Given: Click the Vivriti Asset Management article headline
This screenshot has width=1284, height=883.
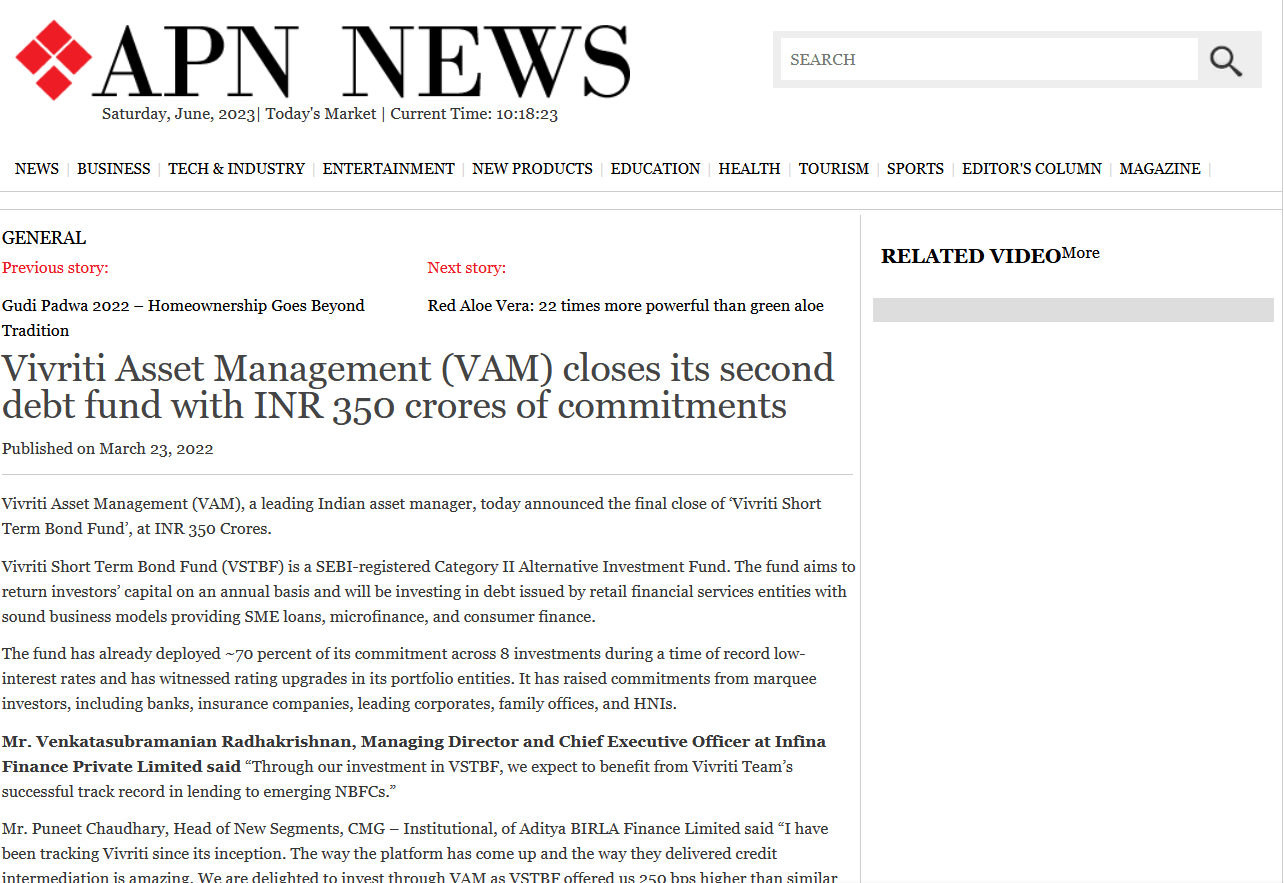Looking at the screenshot, I should 418,387.
